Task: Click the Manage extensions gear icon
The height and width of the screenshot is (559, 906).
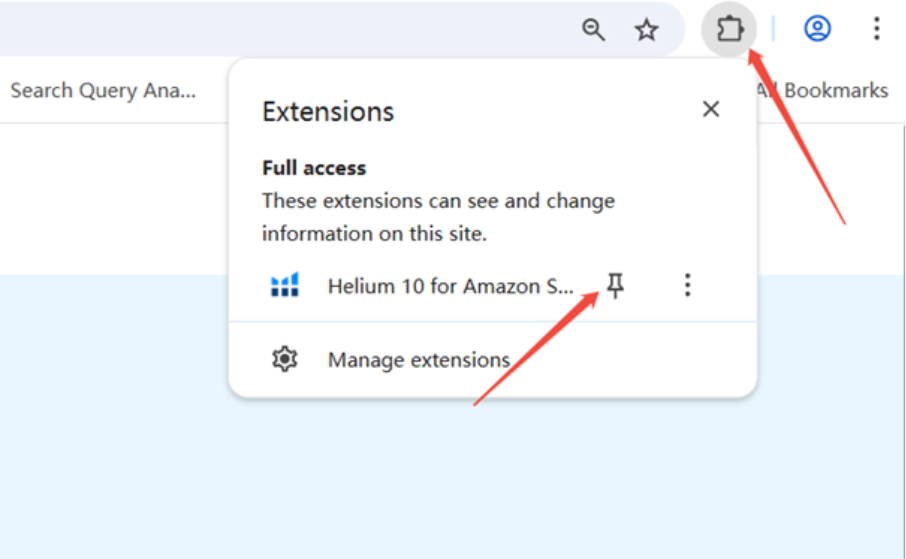Action: [x=285, y=359]
